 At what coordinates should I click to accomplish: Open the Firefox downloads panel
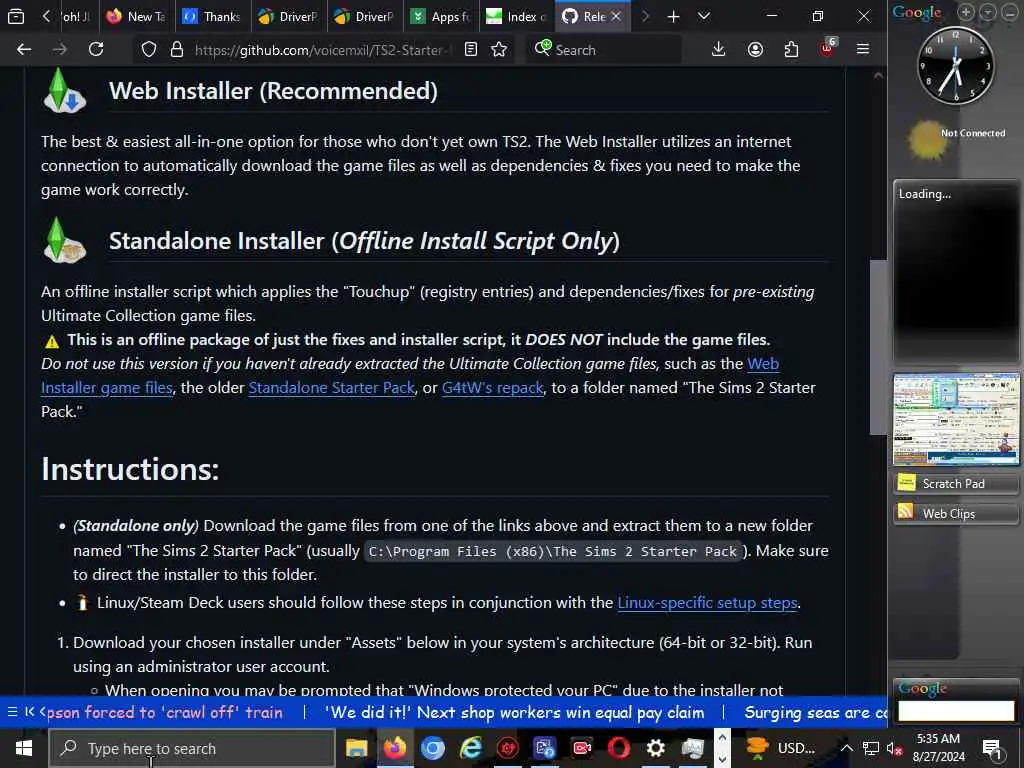click(718, 50)
